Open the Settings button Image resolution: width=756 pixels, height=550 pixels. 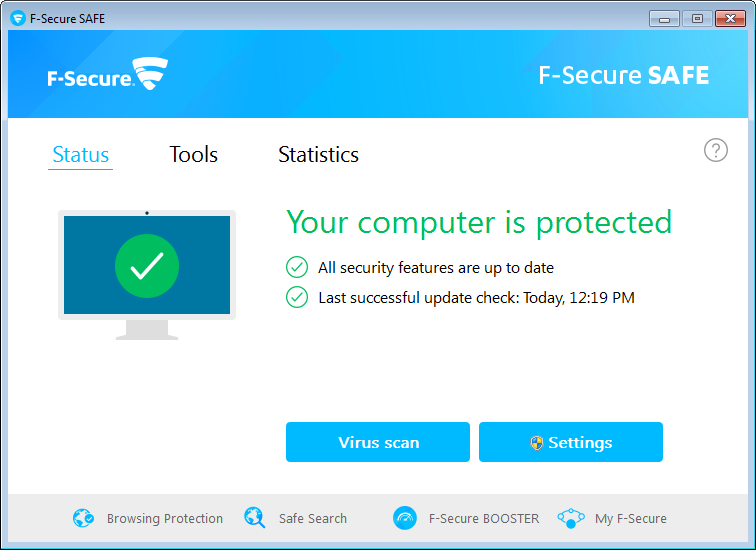click(x=571, y=442)
